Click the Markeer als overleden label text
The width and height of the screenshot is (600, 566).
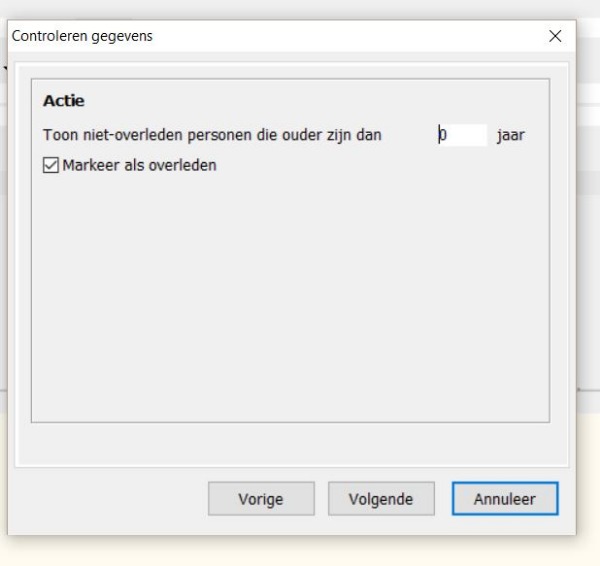139,165
